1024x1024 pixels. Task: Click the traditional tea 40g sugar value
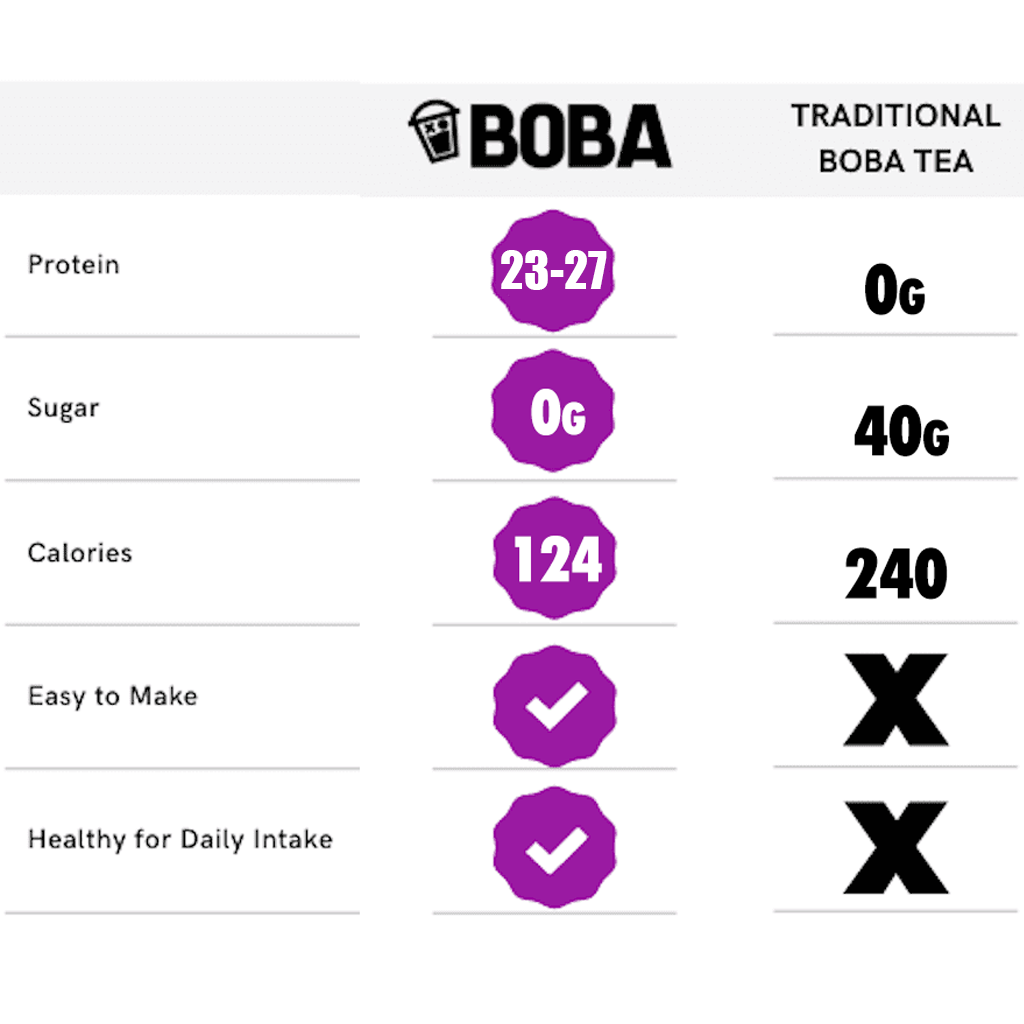tap(901, 431)
